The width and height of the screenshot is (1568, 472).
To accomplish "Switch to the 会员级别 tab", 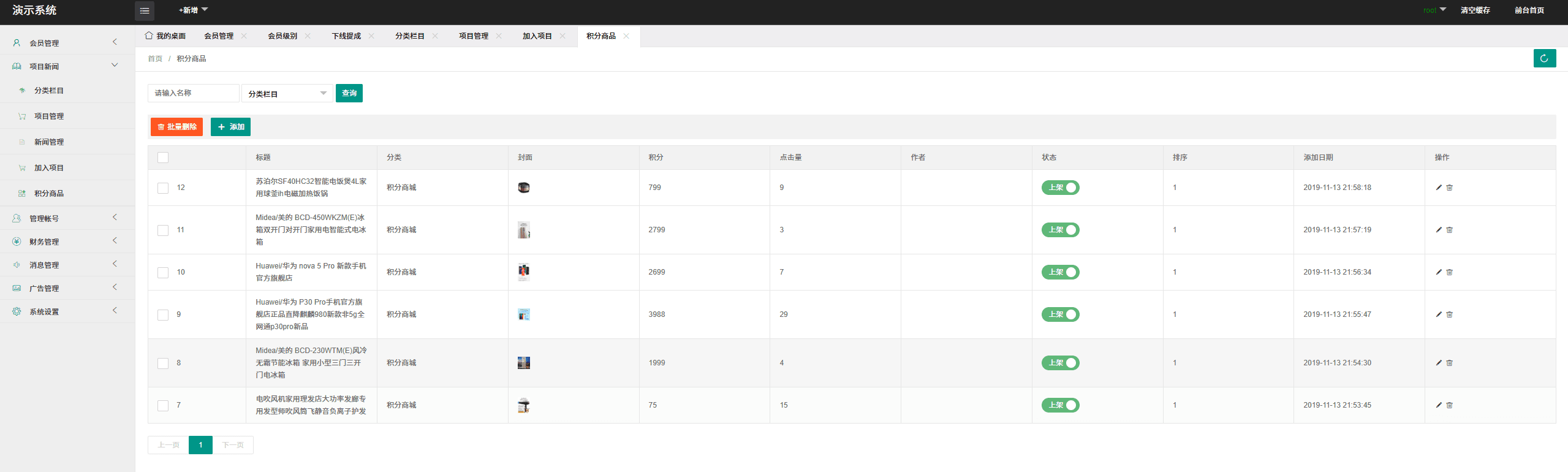I will pos(282,36).
